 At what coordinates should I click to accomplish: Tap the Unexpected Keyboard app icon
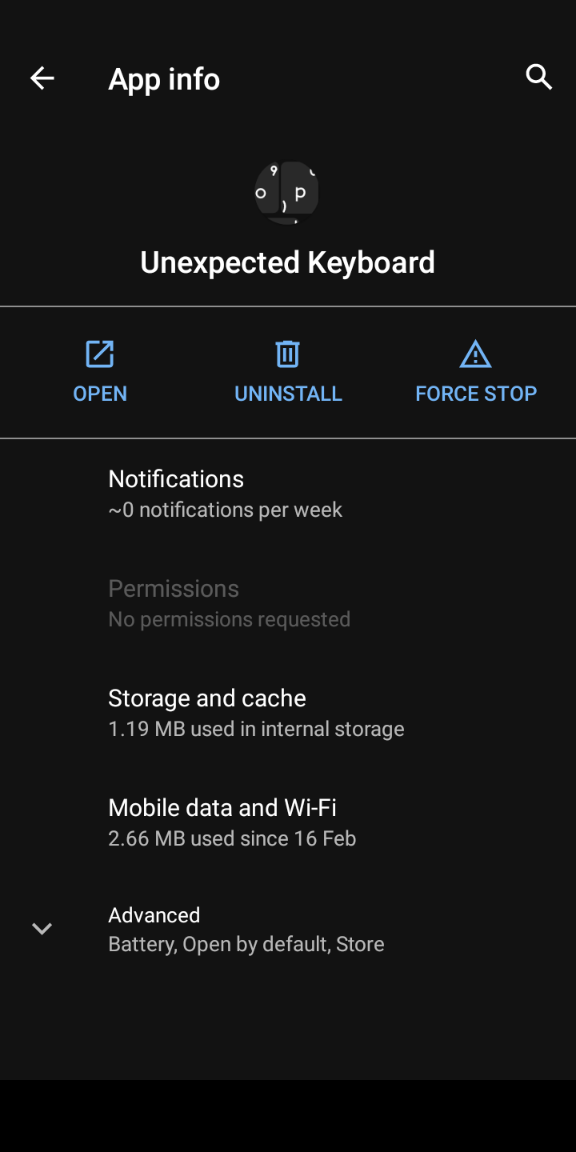287,192
